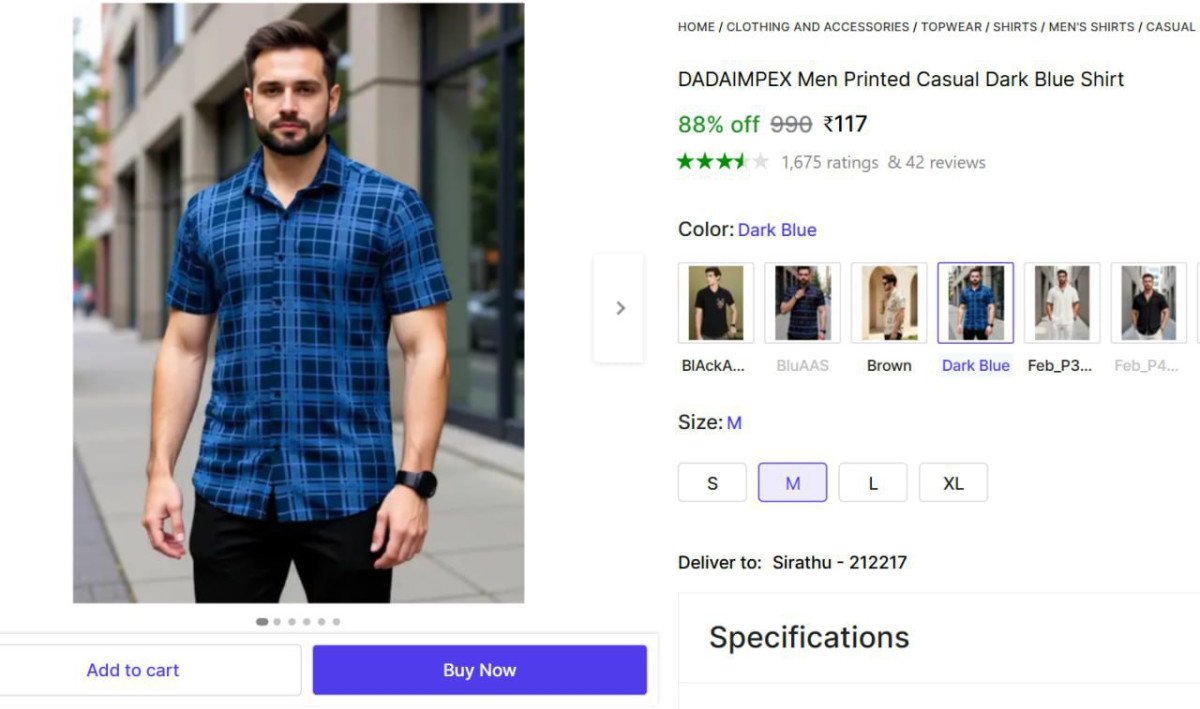Screen dimensions: 1200x709
Task: Choose size XL option
Action: [953, 483]
